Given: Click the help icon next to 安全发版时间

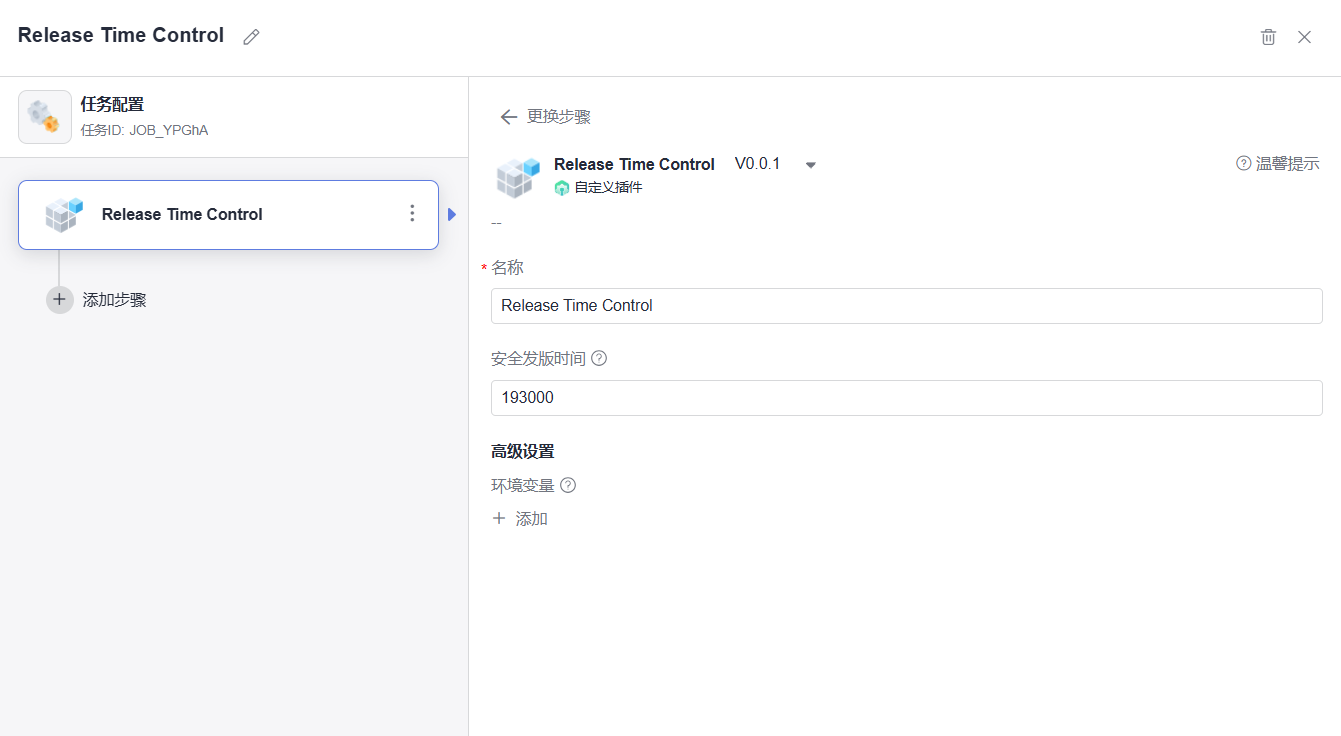Looking at the screenshot, I should (x=599, y=358).
